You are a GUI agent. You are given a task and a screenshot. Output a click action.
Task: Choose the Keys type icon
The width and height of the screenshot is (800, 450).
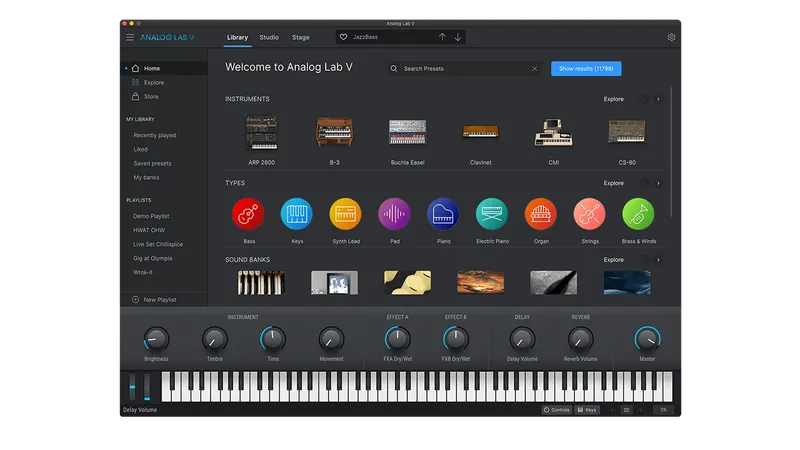click(x=296, y=214)
